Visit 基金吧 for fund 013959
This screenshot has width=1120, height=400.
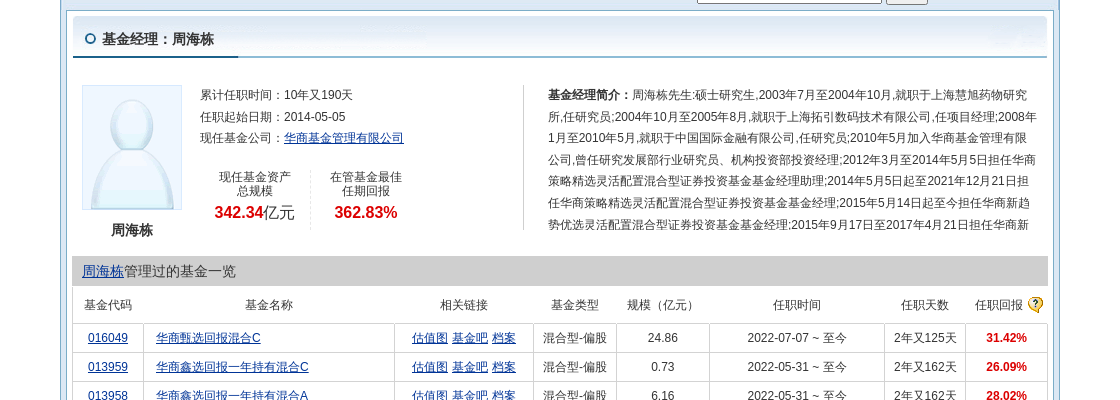(x=469, y=367)
